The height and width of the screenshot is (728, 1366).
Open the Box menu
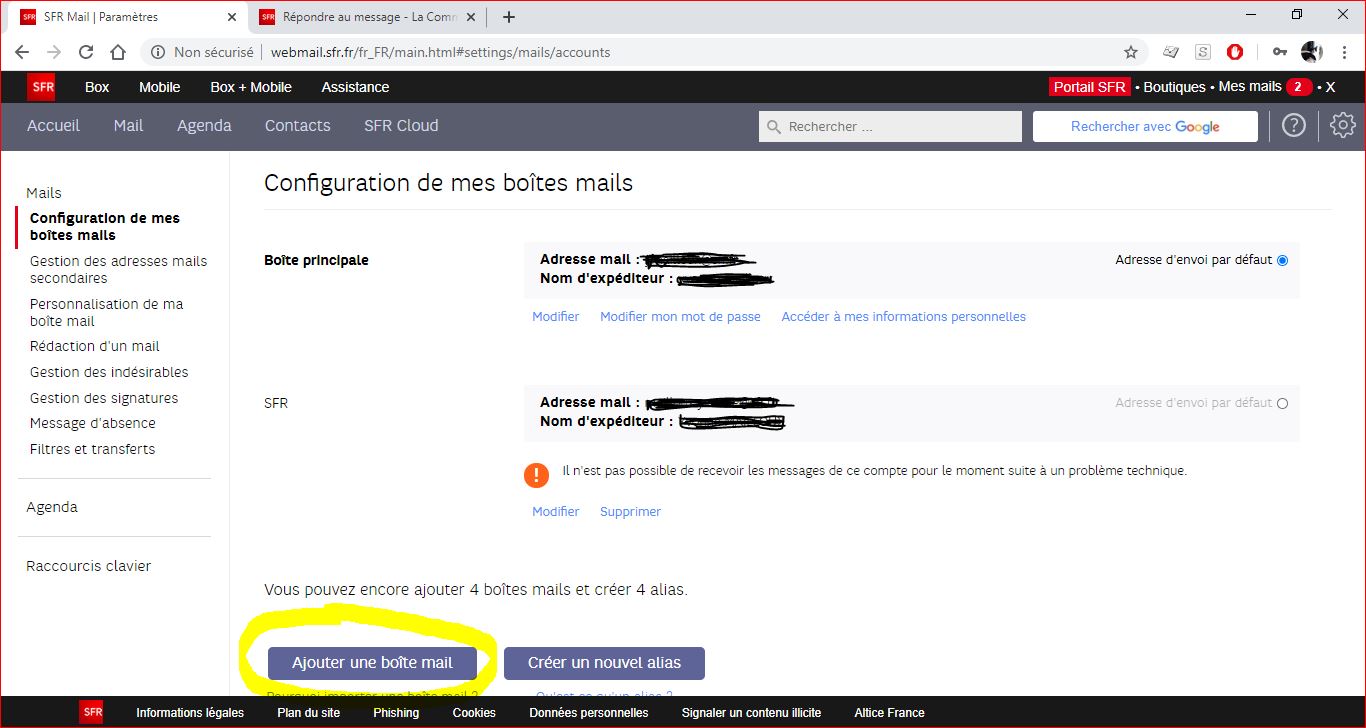point(97,87)
